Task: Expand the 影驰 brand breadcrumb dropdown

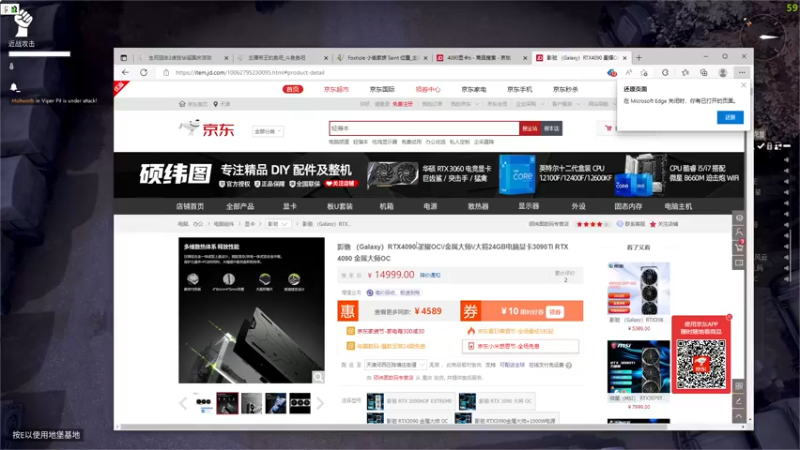Action: click(x=278, y=224)
